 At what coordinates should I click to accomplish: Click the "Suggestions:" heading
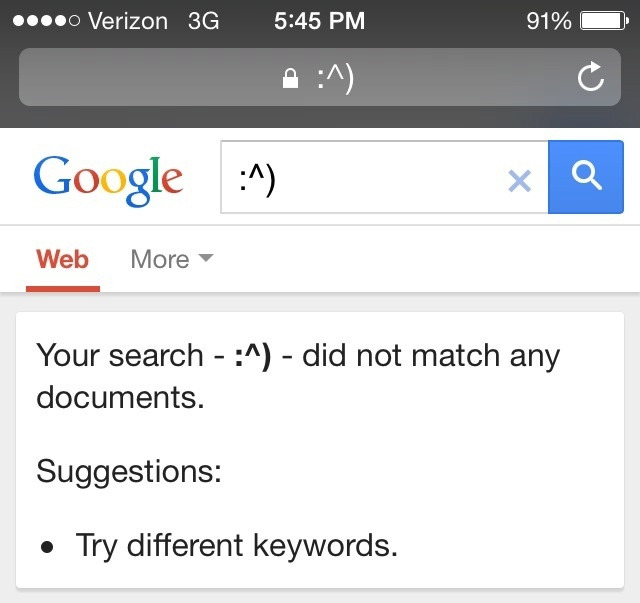click(129, 470)
